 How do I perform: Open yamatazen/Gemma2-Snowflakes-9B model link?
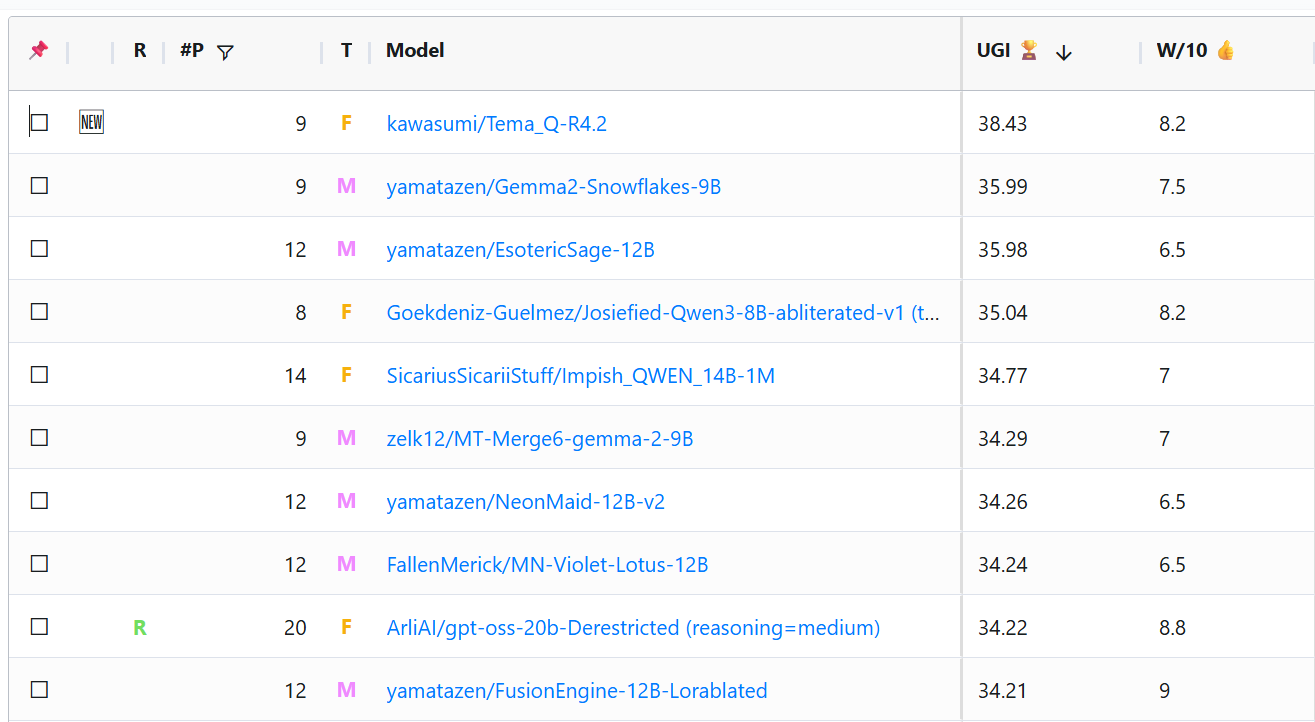click(553, 187)
